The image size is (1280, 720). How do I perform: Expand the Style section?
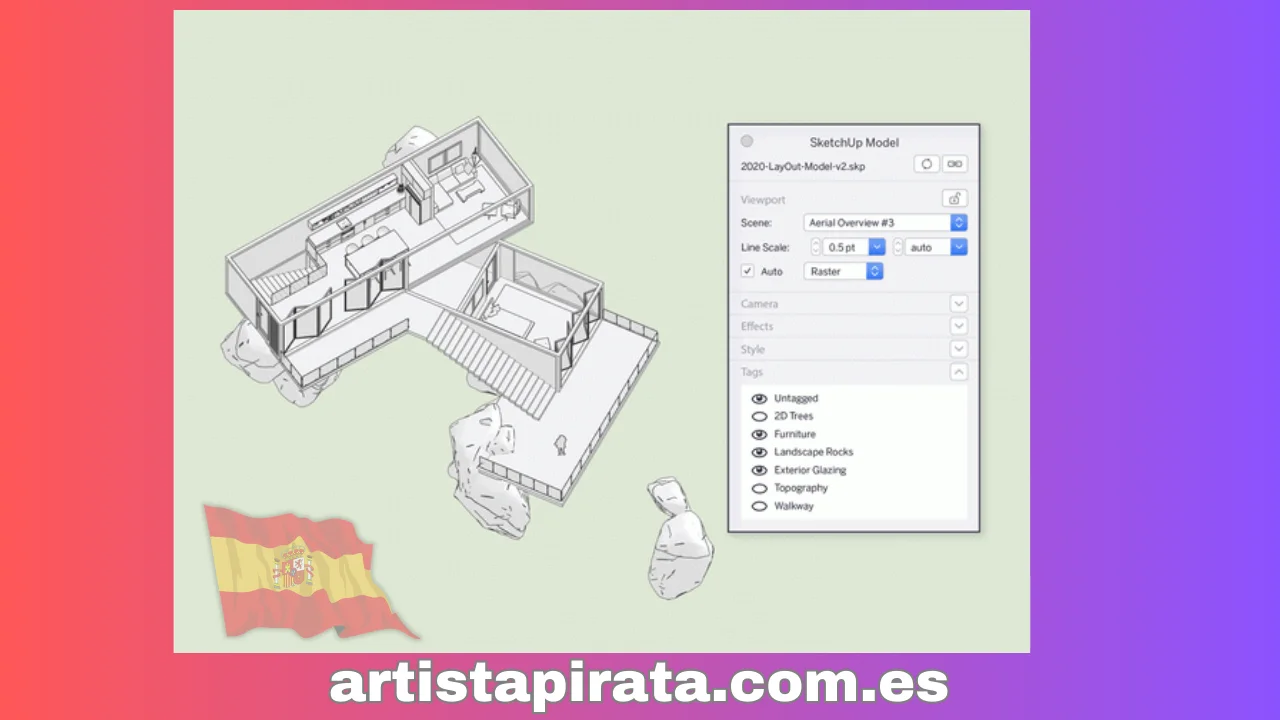click(958, 349)
